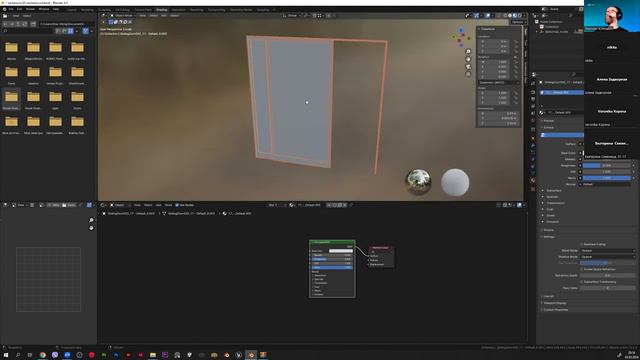Open the Physics properties tab

point(533,159)
